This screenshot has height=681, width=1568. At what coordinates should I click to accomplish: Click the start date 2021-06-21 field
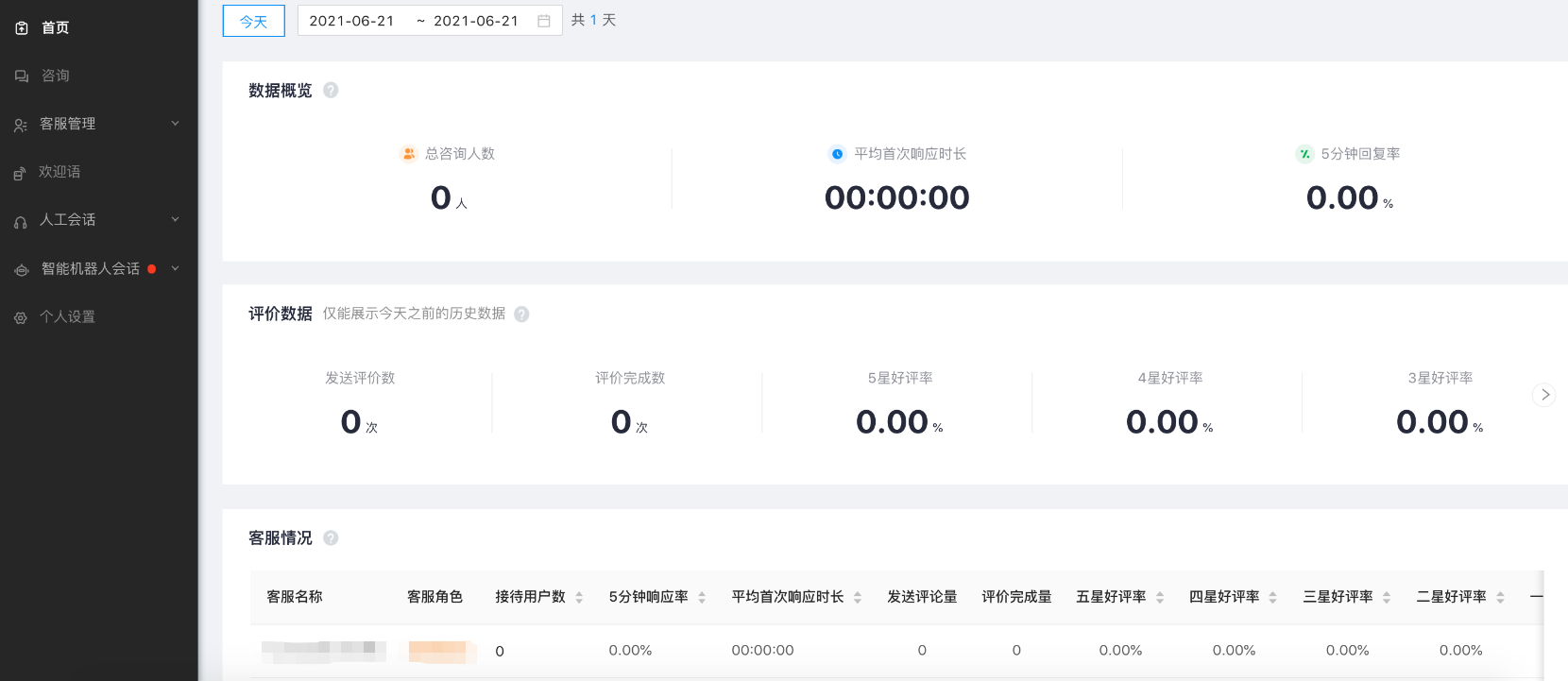[x=351, y=21]
